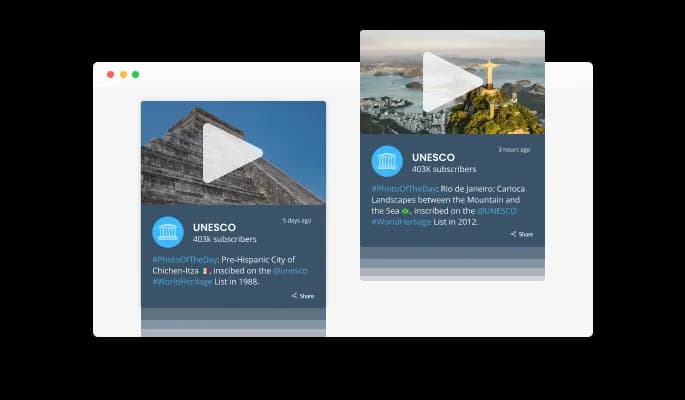Click the '403K subscribers' text on Rio card

(x=444, y=169)
